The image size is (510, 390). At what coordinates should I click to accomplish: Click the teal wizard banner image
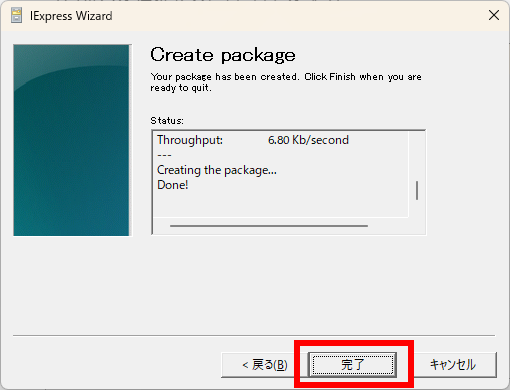71,140
